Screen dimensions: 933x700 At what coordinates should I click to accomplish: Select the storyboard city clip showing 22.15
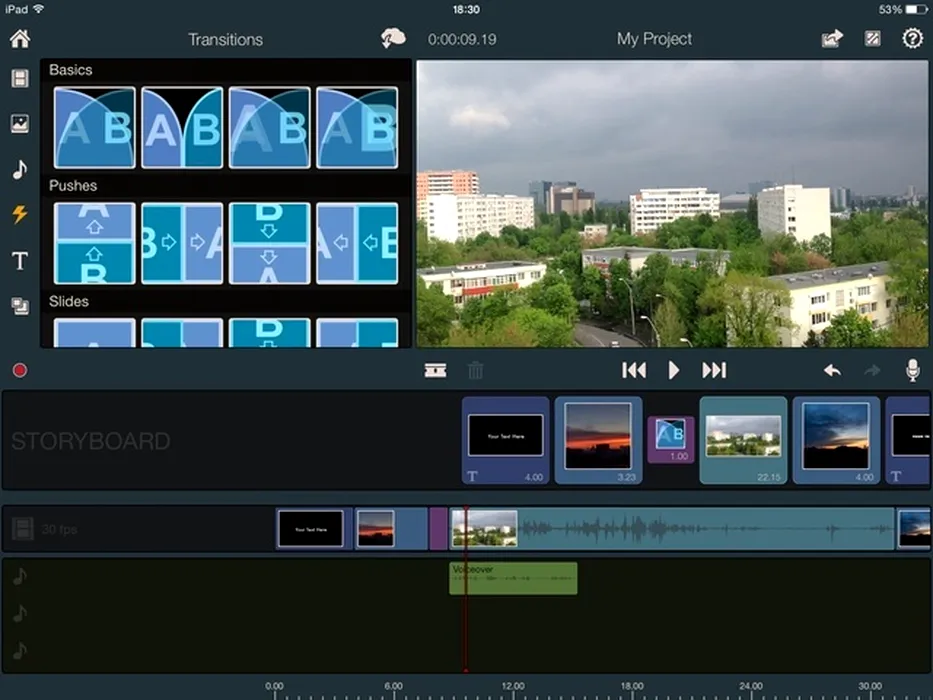(x=743, y=440)
